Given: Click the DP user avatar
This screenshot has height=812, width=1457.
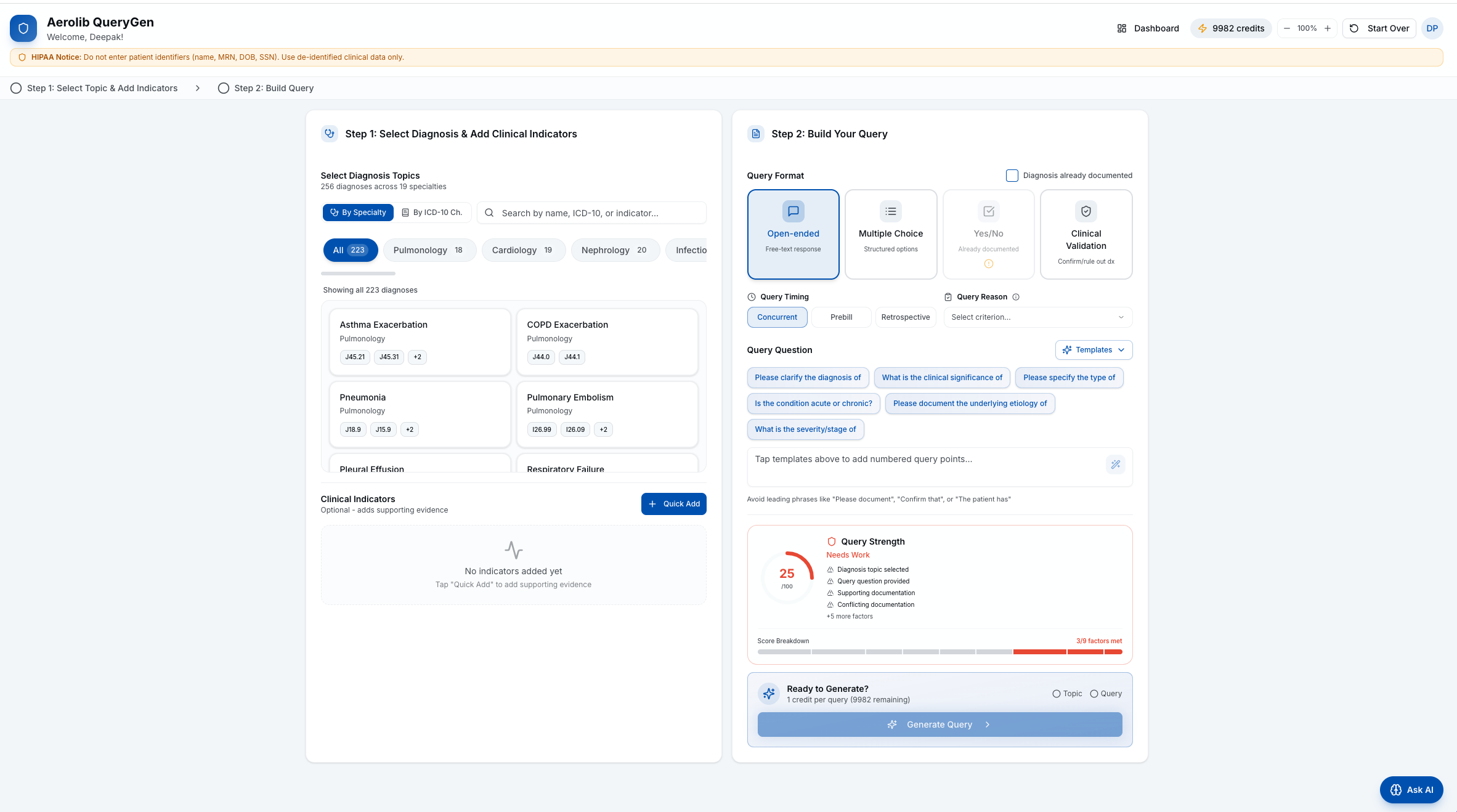Looking at the screenshot, I should coord(1432,28).
